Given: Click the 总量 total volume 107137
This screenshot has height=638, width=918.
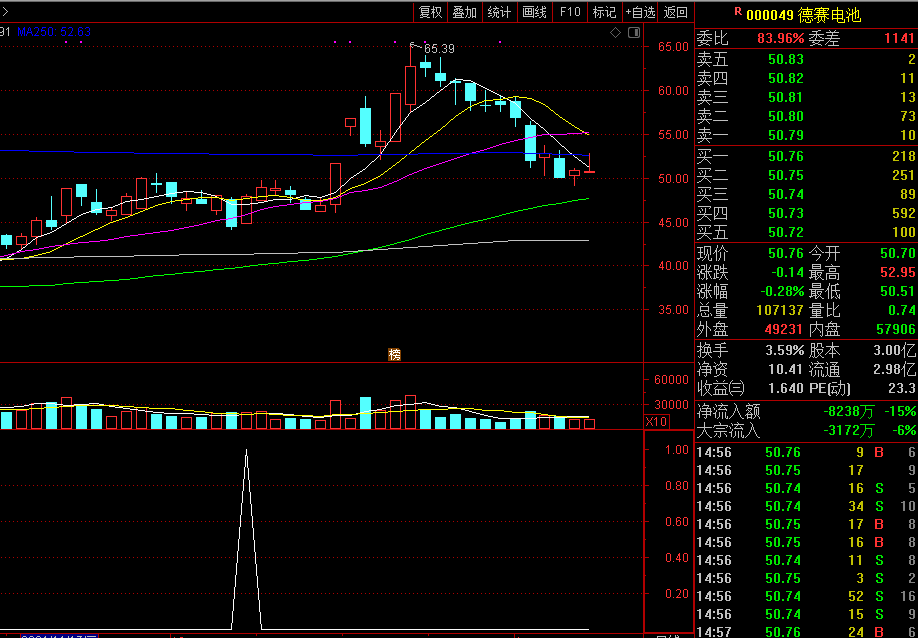Looking at the screenshot, I should (780, 310).
